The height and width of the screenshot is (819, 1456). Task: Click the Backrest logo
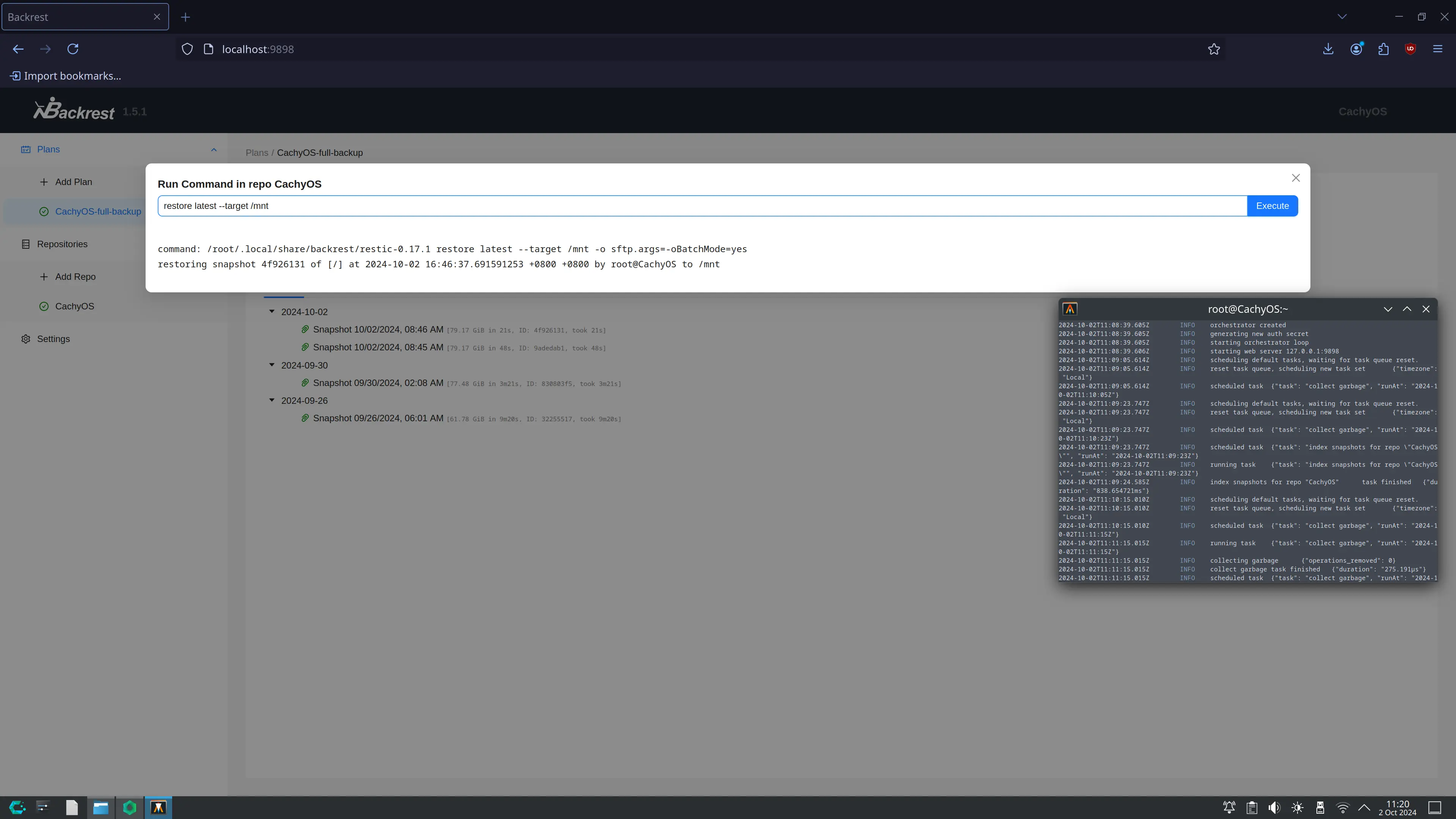[74, 109]
